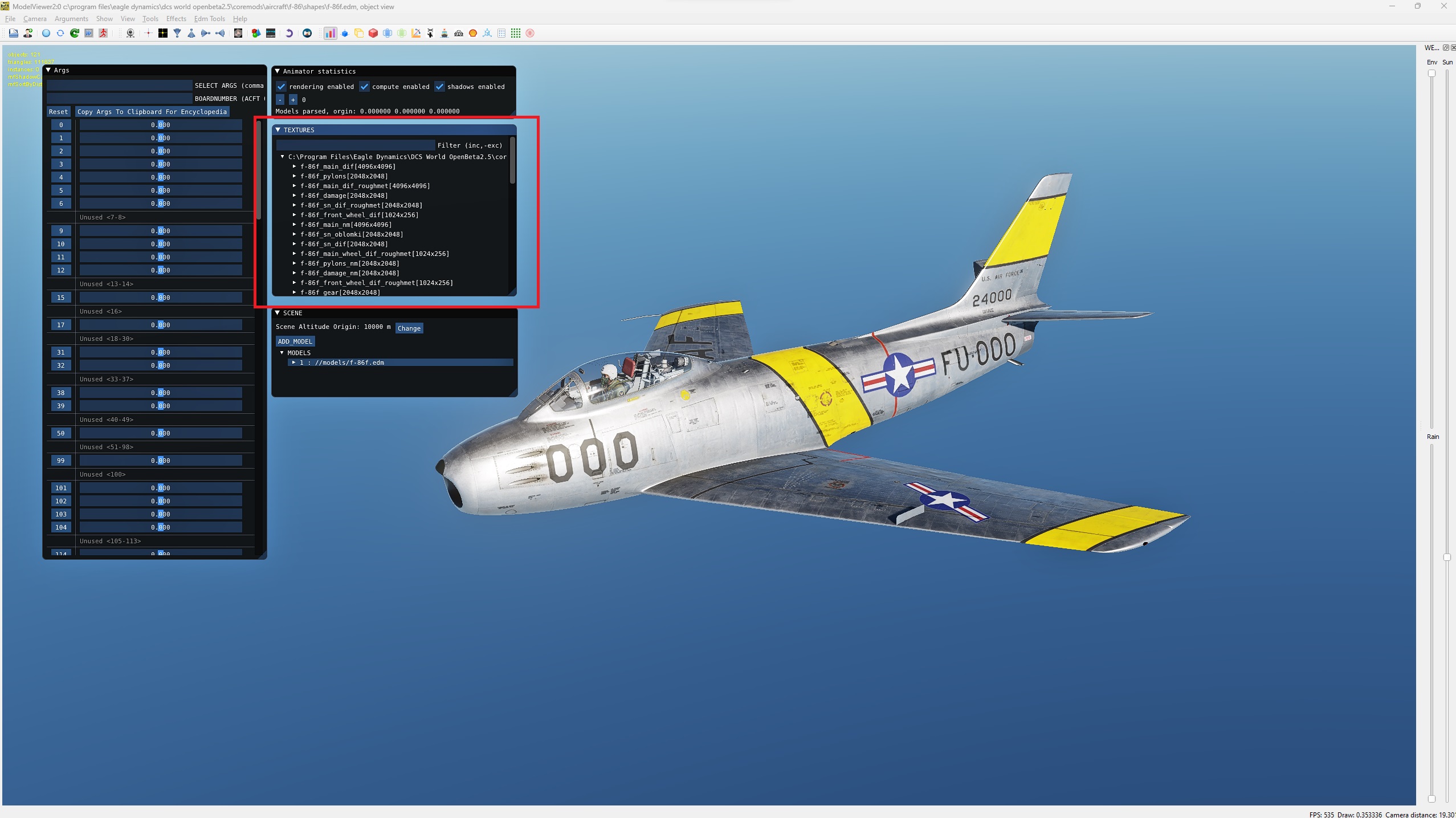Float the weather dock panel

tap(1446, 48)
